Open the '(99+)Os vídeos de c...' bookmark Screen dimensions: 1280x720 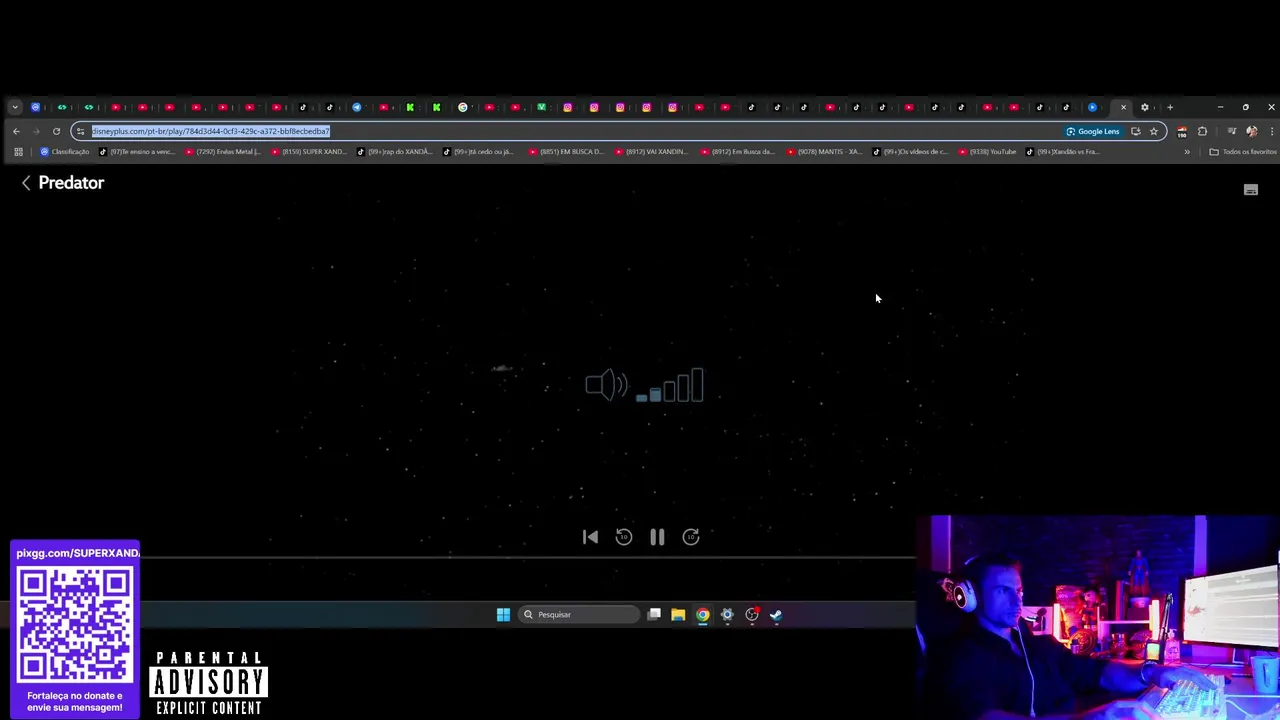click(910, 152)
